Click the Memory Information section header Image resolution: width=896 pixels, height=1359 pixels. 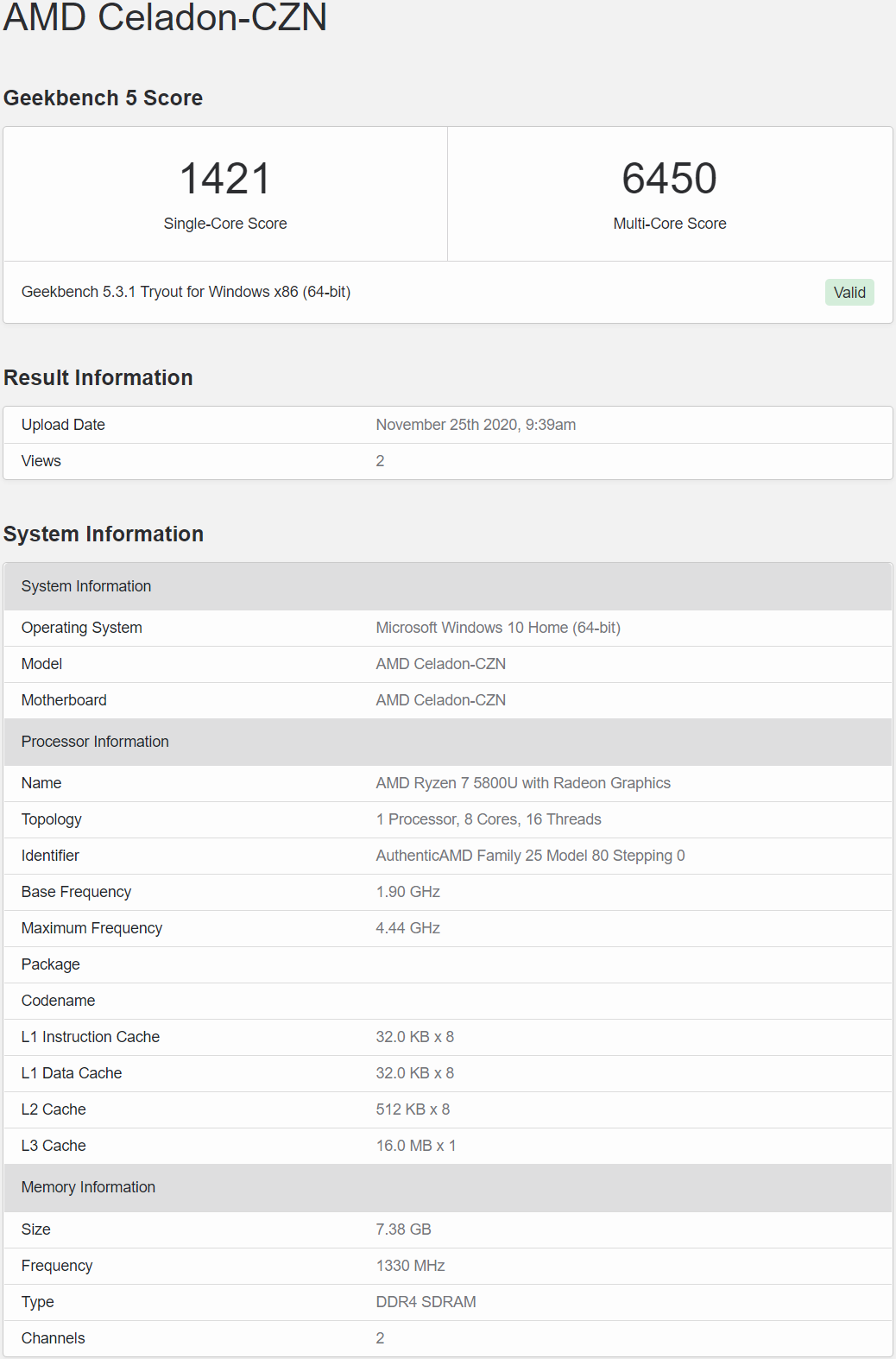click(88, 1187)
